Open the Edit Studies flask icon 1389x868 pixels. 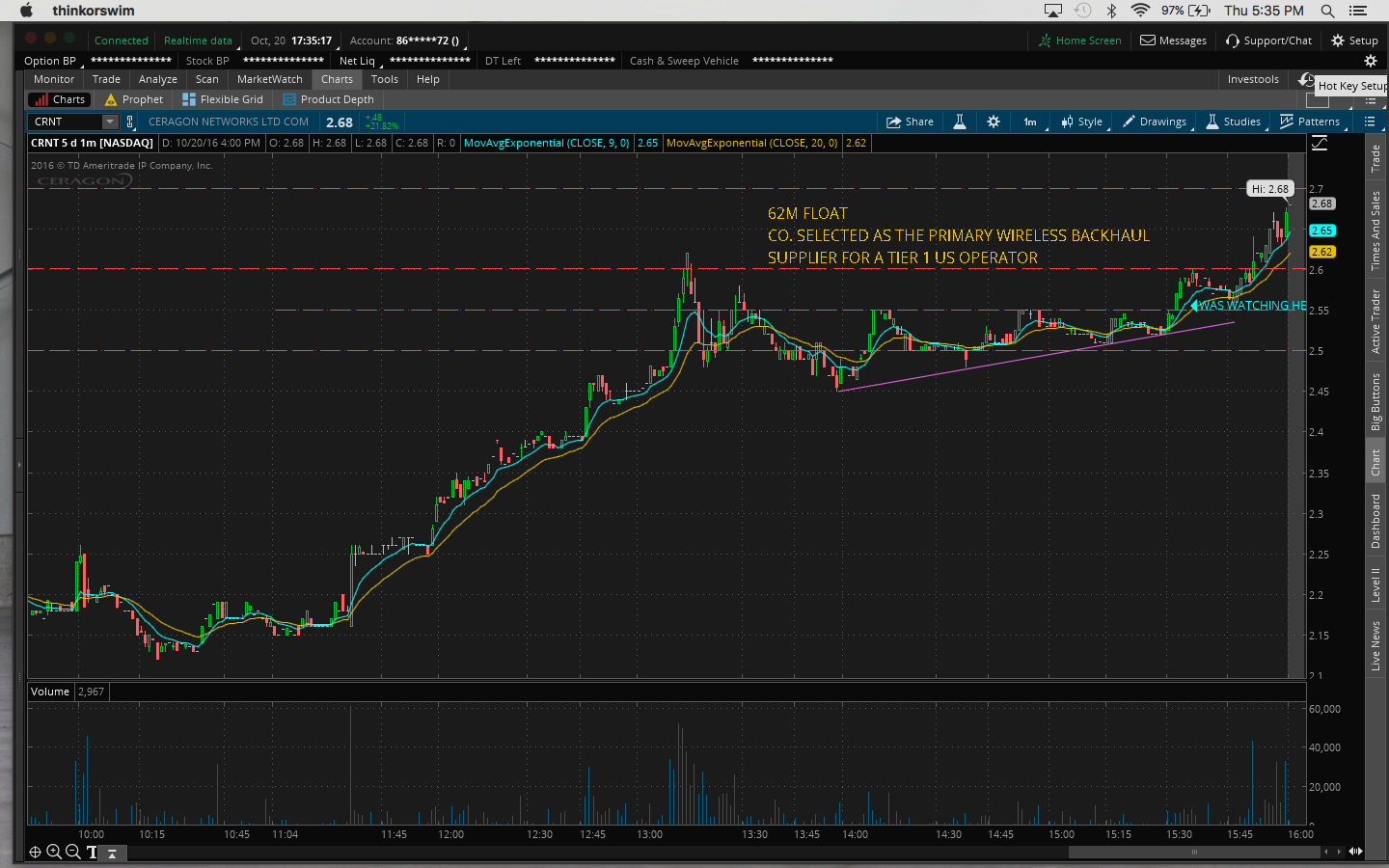coord(960,122)
